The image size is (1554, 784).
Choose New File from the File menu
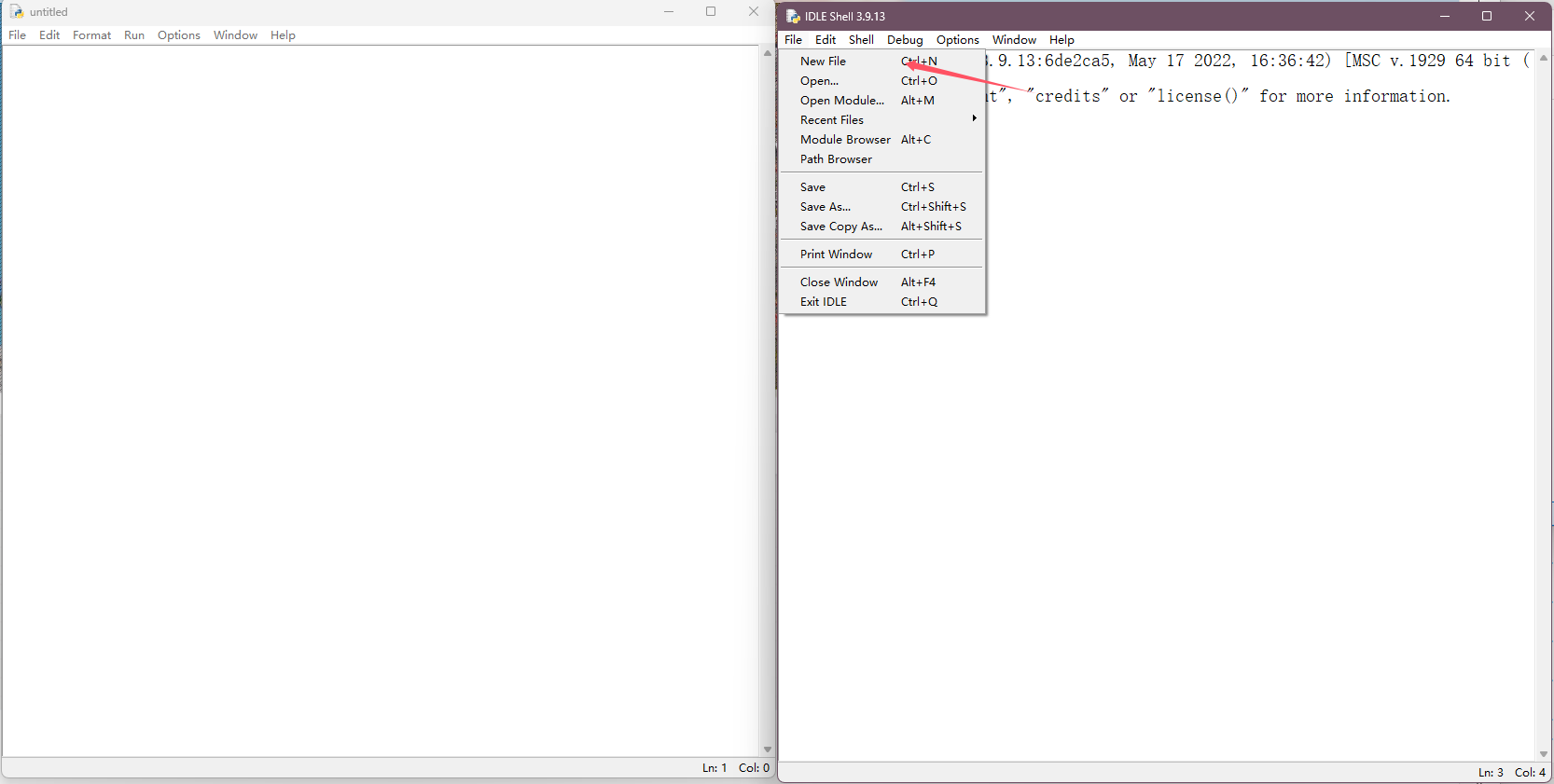point(823,62)
